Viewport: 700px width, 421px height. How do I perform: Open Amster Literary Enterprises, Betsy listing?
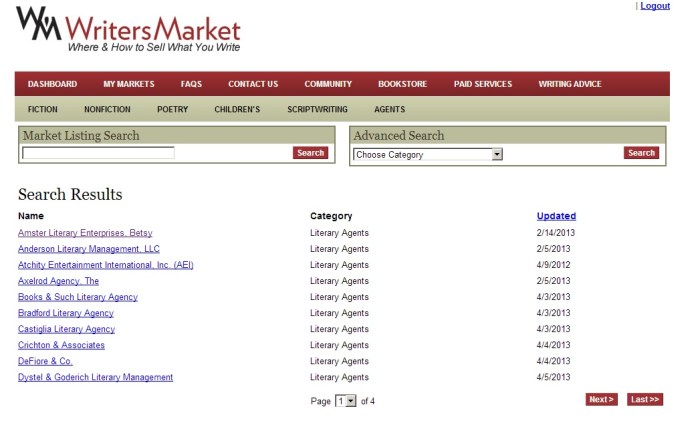[85, 233]
